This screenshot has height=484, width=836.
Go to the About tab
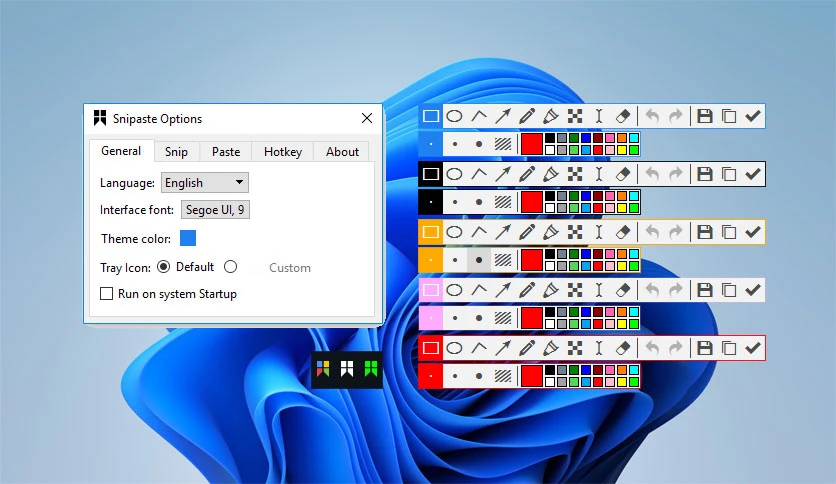point(342,152)
